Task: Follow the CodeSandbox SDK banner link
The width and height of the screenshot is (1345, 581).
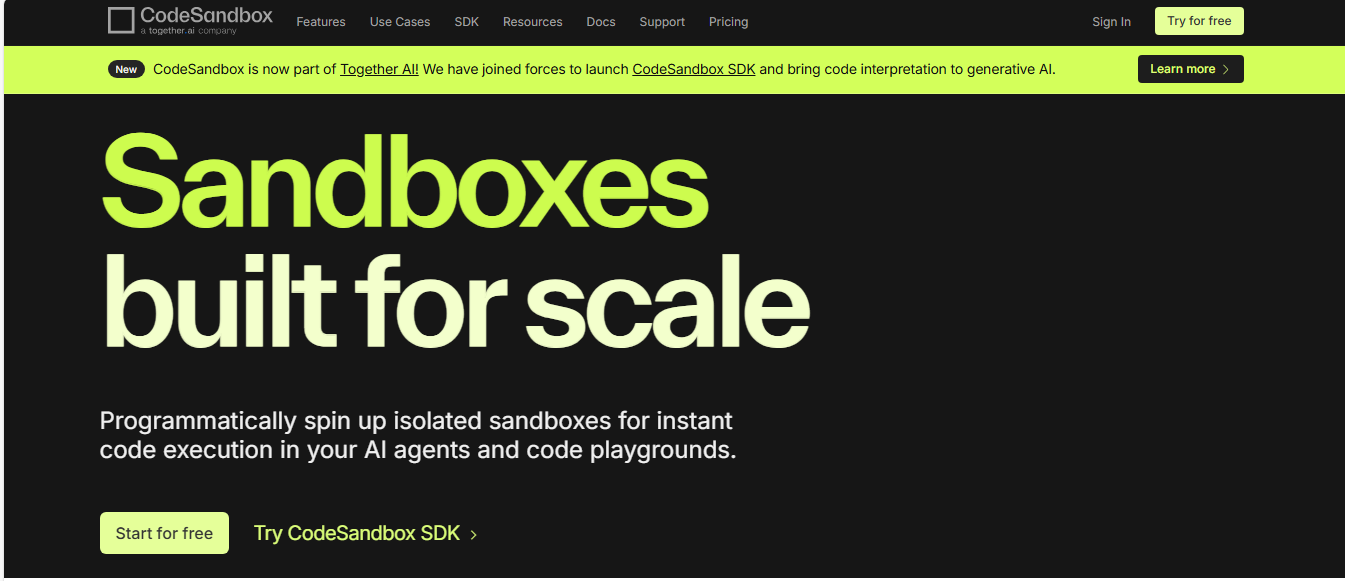Action: coord(694,69)
